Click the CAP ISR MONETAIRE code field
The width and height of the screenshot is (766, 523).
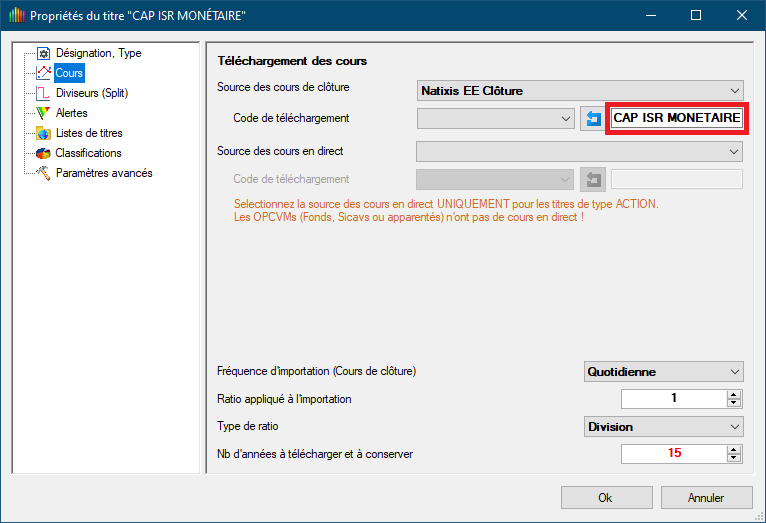676,118
